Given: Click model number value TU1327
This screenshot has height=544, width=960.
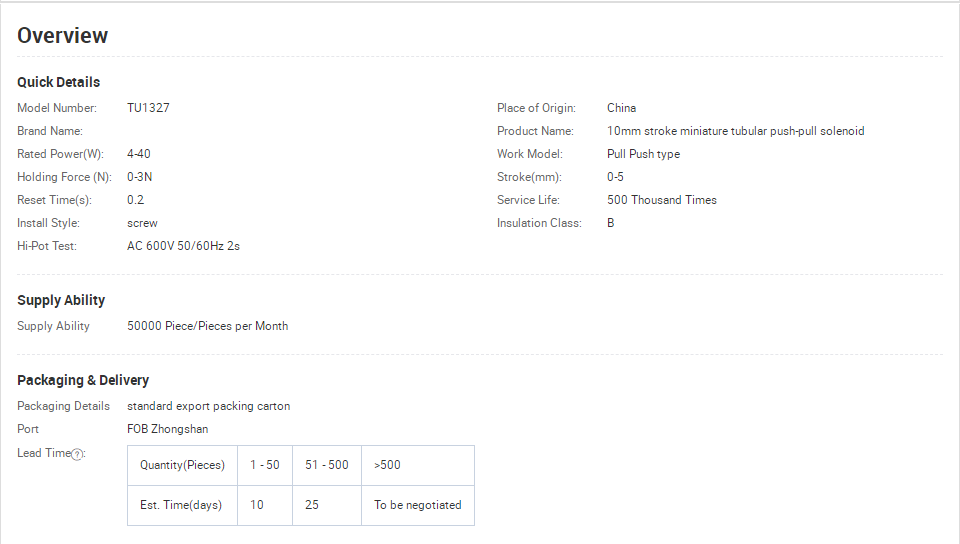Looking at the screenshot, I should click(x=148, y=108).
